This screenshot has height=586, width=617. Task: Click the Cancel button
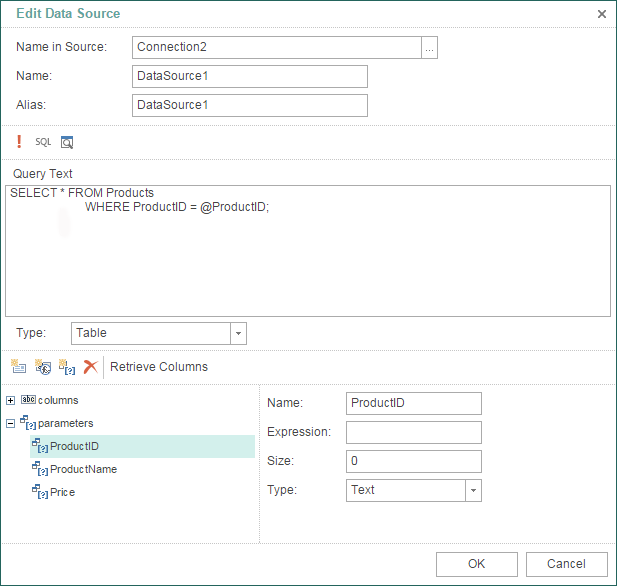tap(567, 564)
